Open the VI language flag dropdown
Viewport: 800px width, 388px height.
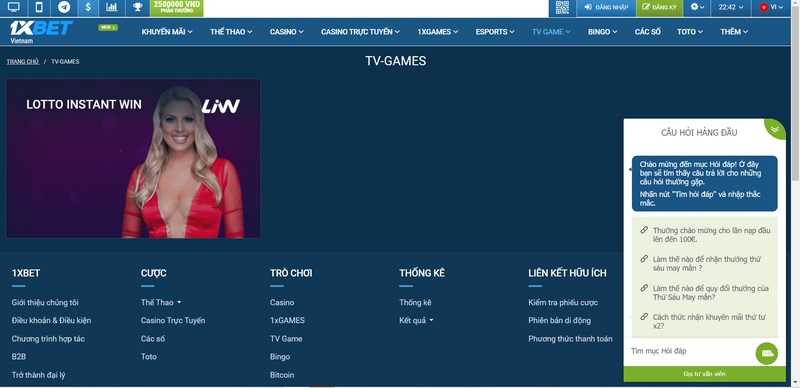[771, 7]
